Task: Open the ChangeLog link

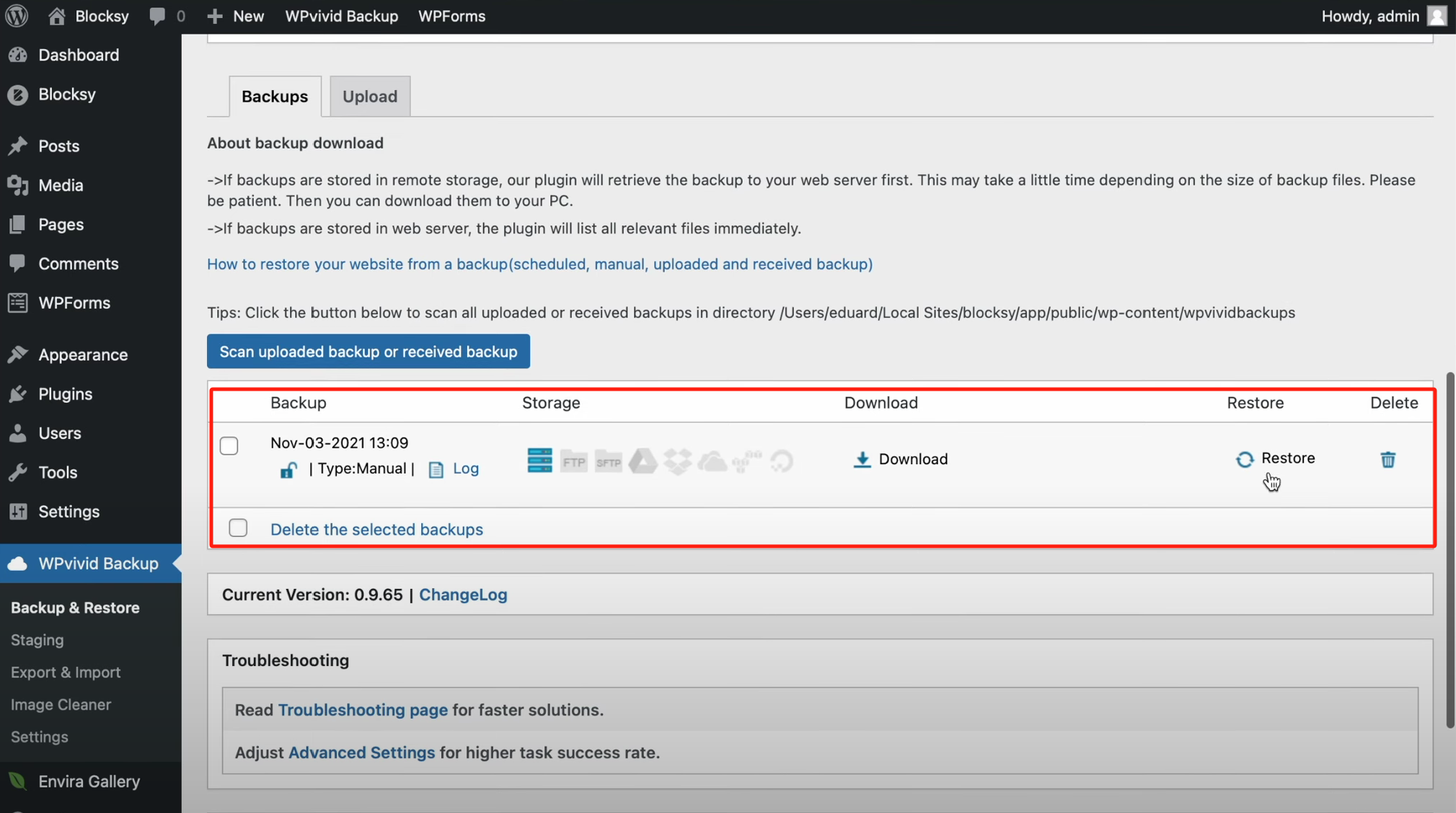Action: (x=463, y=595)
